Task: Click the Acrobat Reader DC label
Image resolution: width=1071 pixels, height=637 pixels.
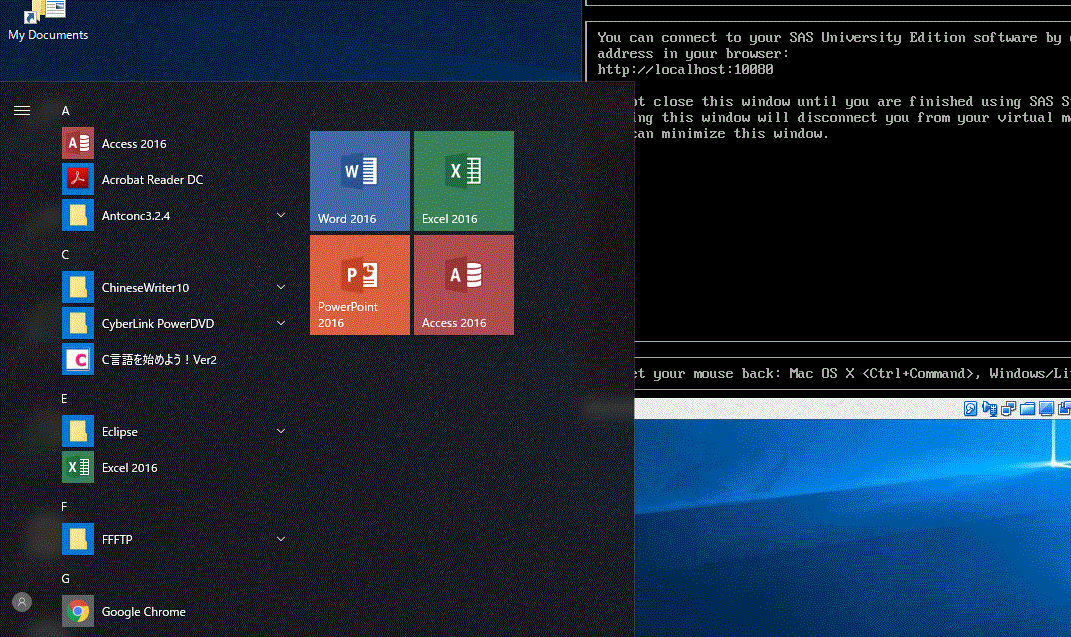Action: [x=152, y=180]
